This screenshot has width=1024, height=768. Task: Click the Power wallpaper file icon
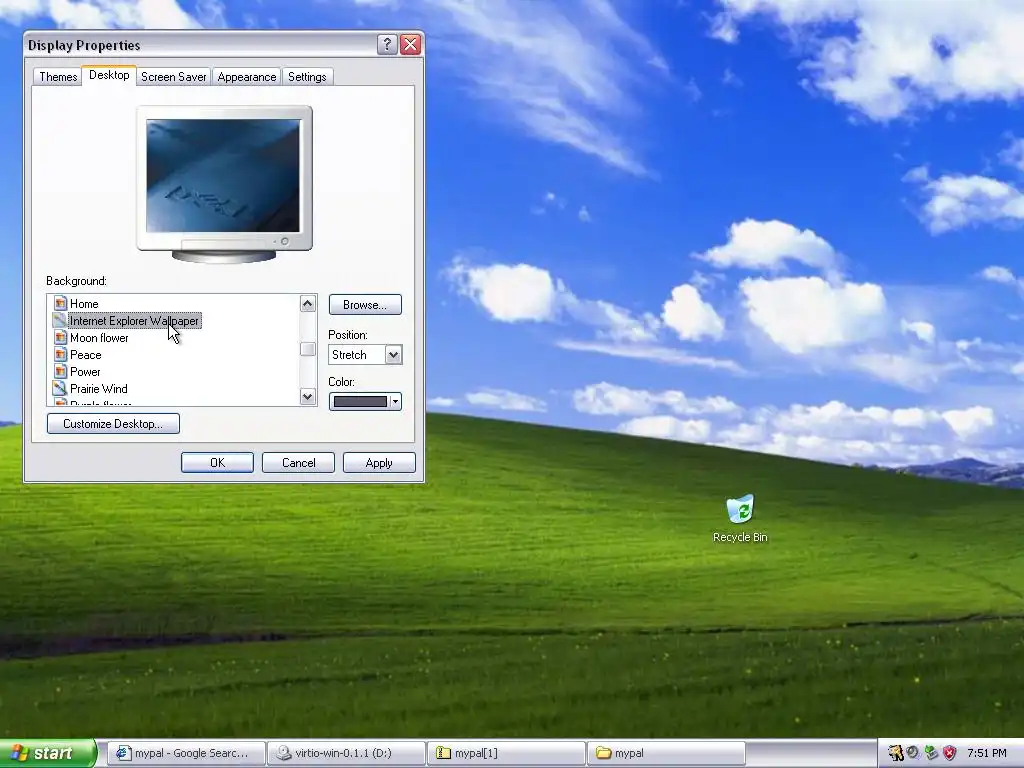60,372
